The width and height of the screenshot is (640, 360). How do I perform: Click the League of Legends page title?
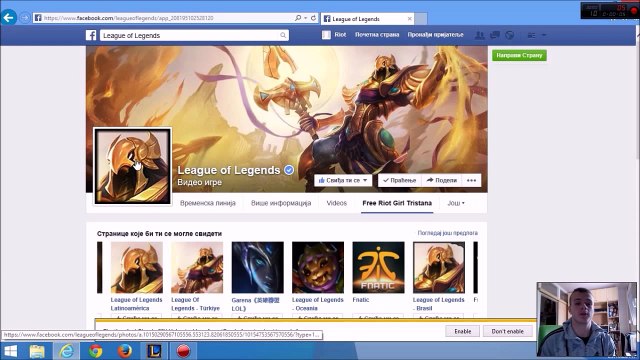[229, 170]
